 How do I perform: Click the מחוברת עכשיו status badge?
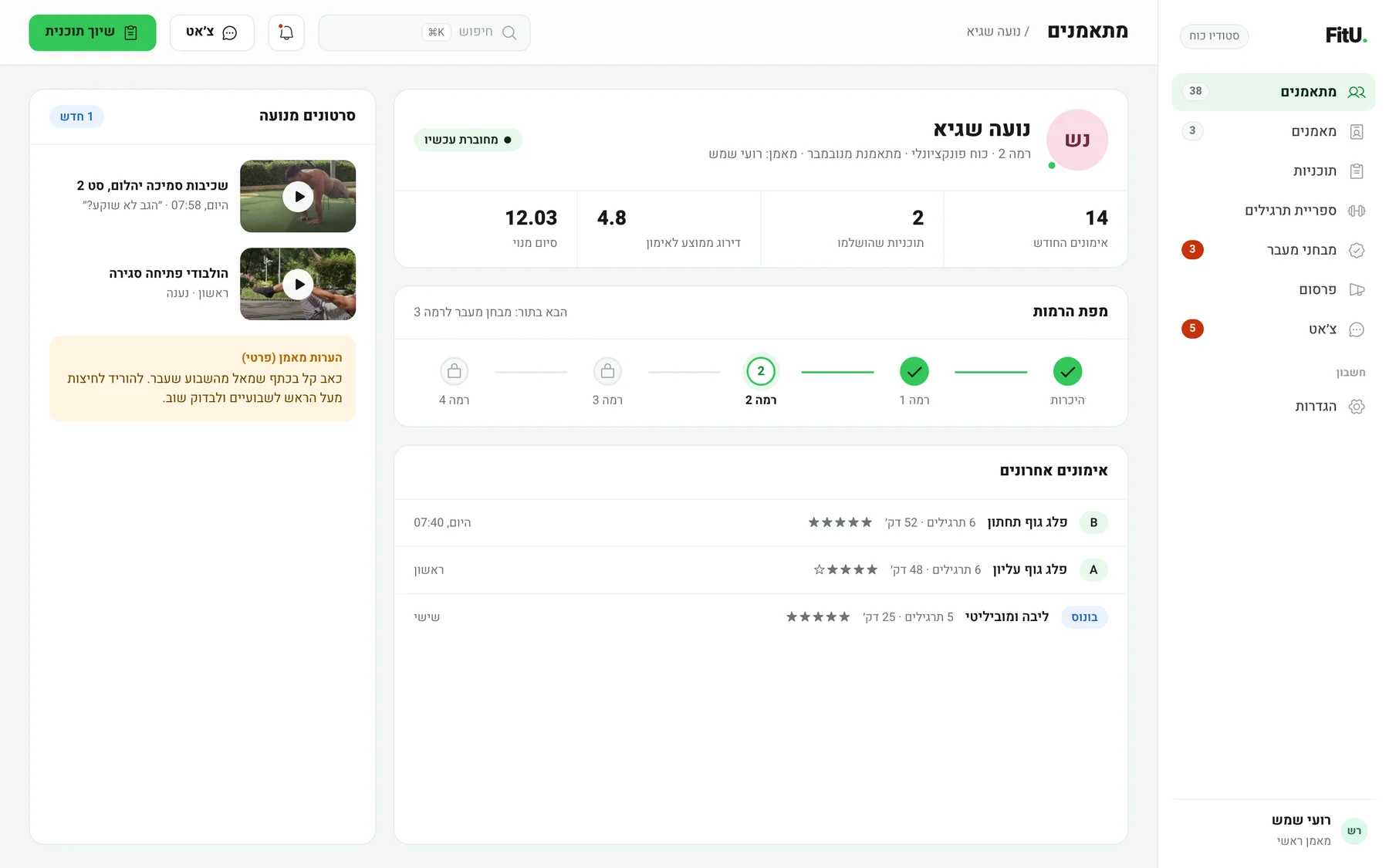pyautogui.click(x=468, y=140)
